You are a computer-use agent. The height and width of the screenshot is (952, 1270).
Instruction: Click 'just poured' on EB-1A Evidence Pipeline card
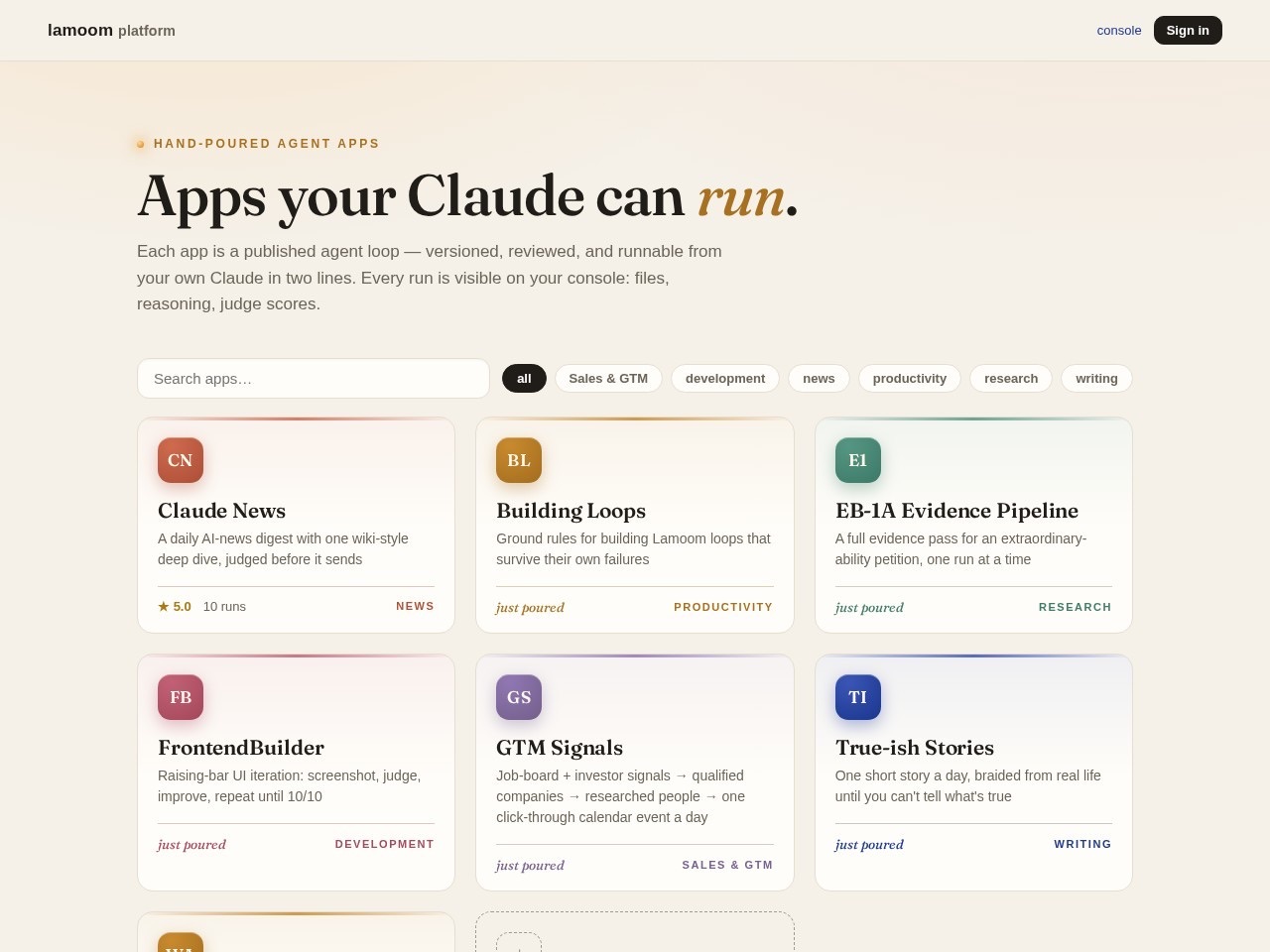pos(869,607)
